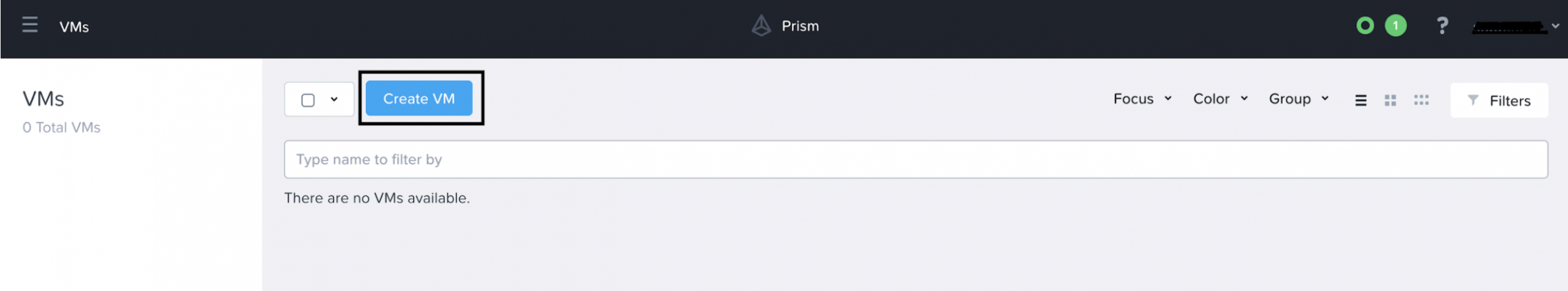The image size is (1568, 291).
Task: Click the name filter text field
Action: (915, 159)
